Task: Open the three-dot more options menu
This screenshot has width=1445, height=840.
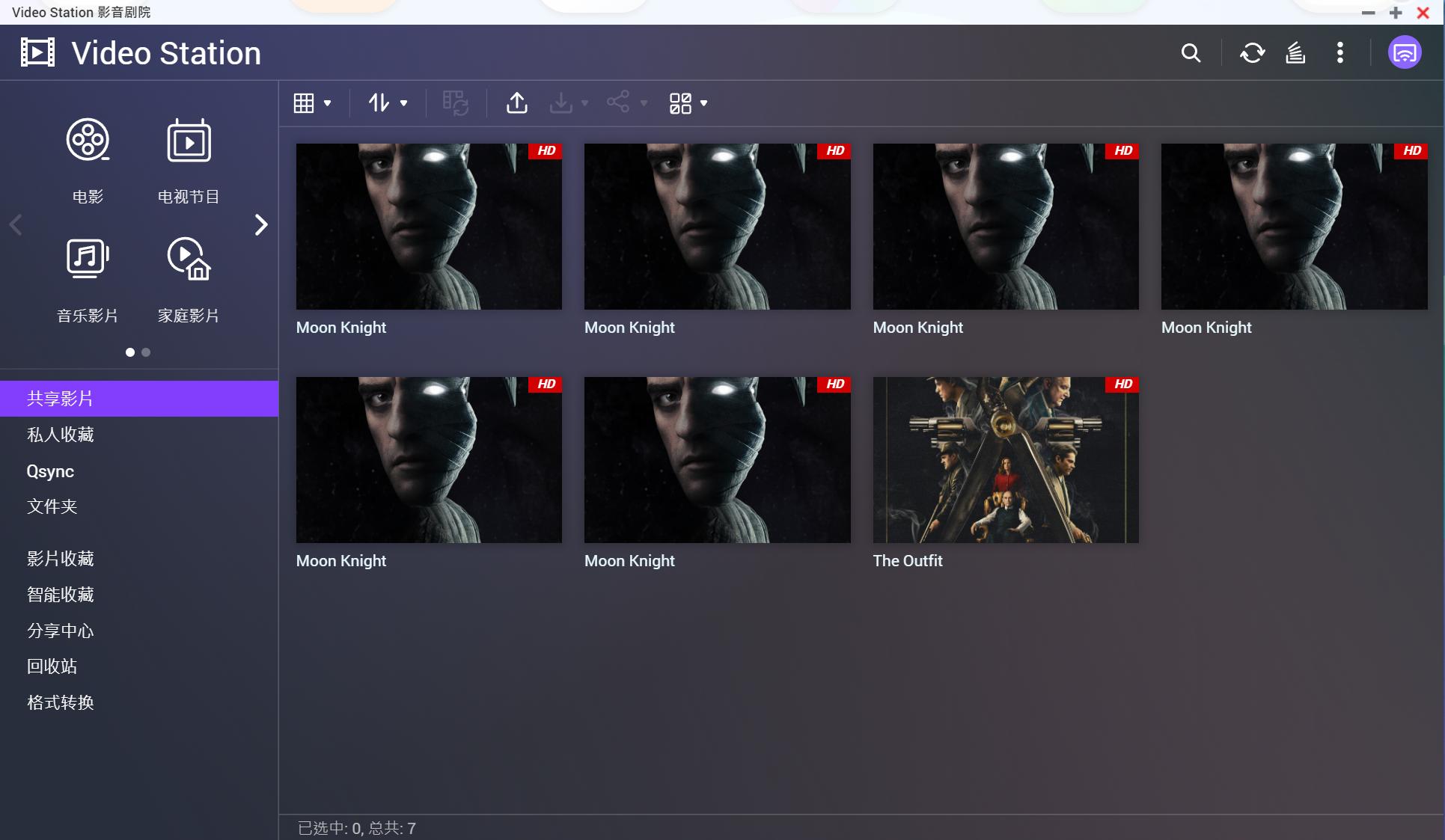Action: click(x=1340, y=53)
